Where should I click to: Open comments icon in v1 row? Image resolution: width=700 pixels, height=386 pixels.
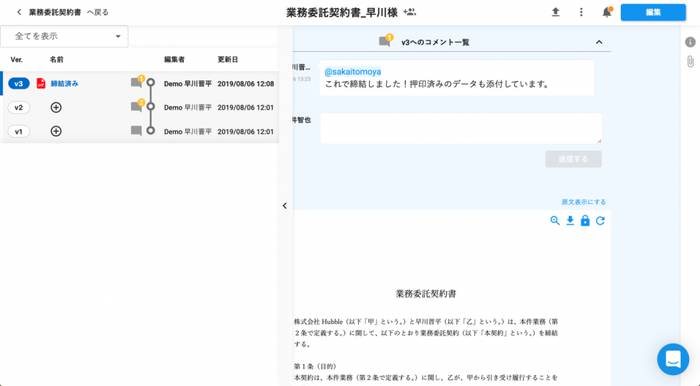[x=136, y=131]
